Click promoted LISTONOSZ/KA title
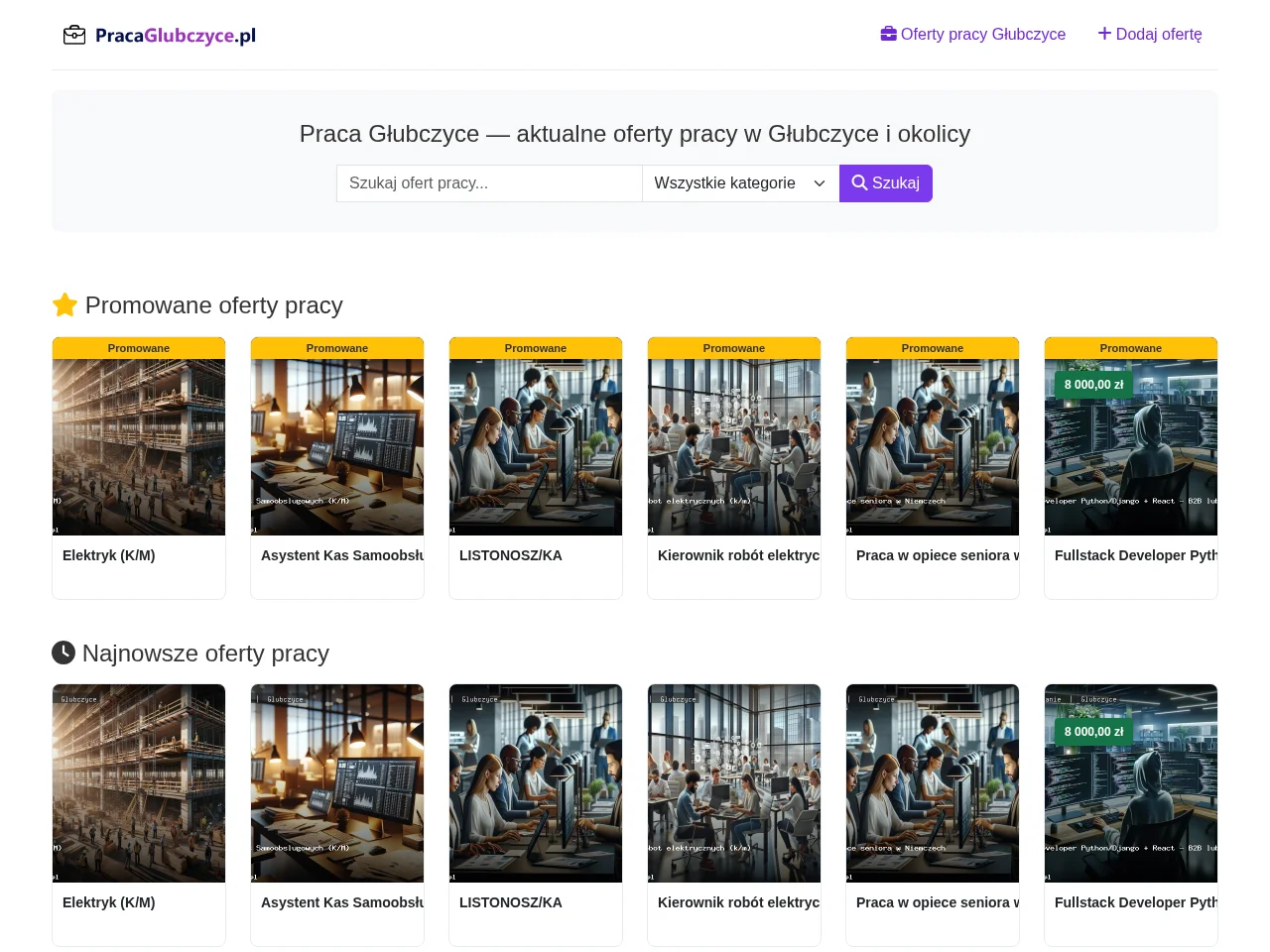The width and height of the screenshot is (1270, 952). coord(511,555)
